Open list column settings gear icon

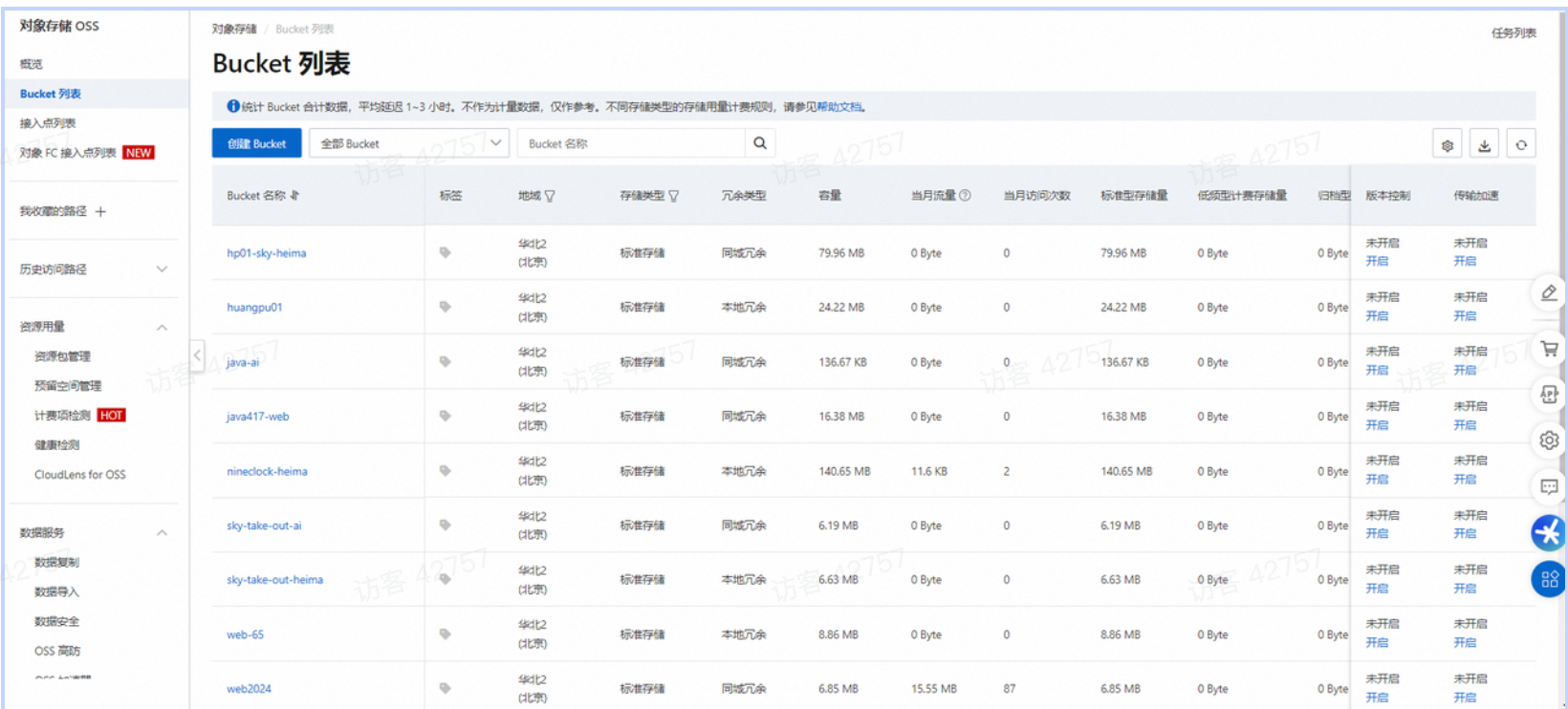[1447, 145]
